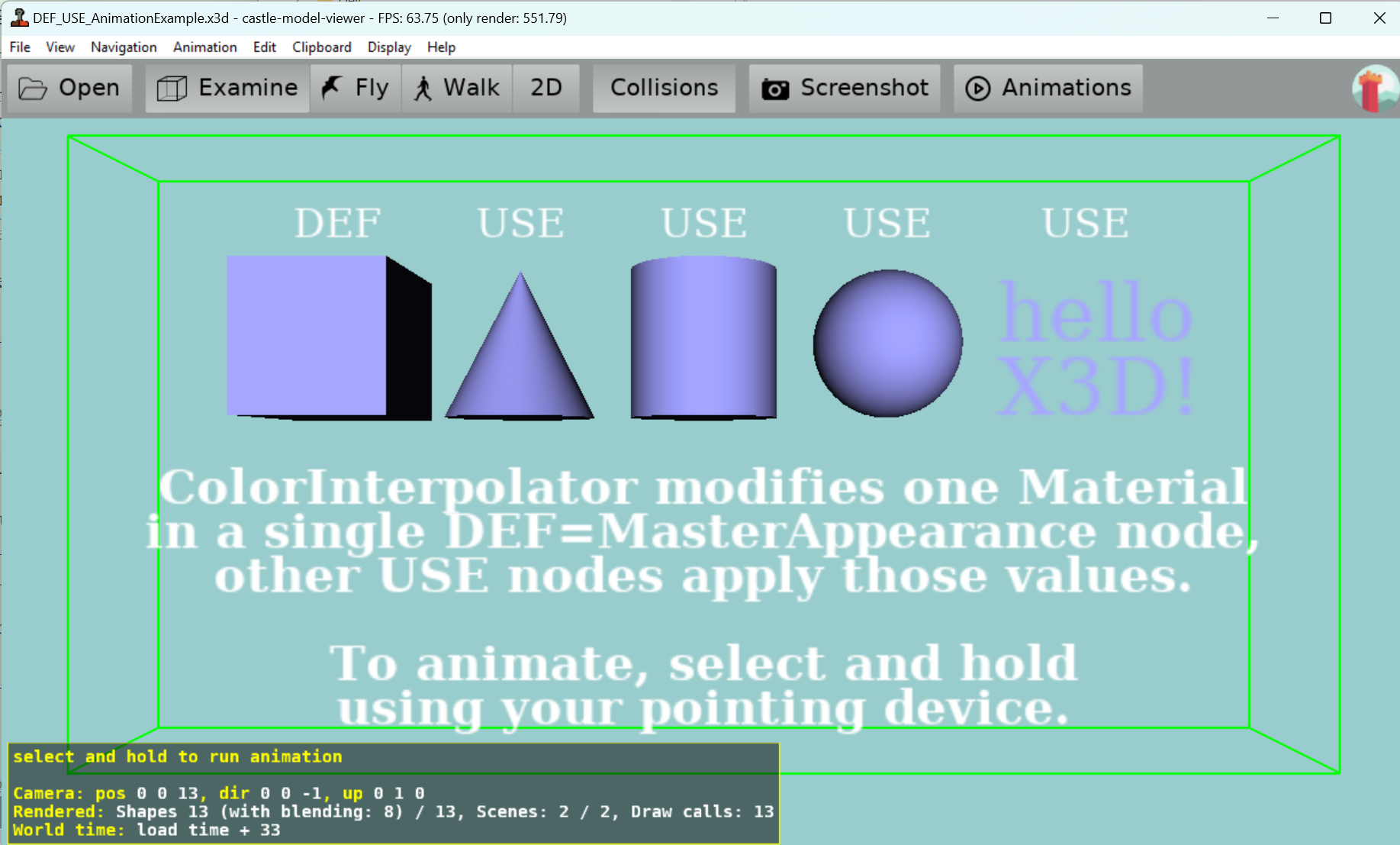Expand the Clipboard menu

[x=321, y=47]
